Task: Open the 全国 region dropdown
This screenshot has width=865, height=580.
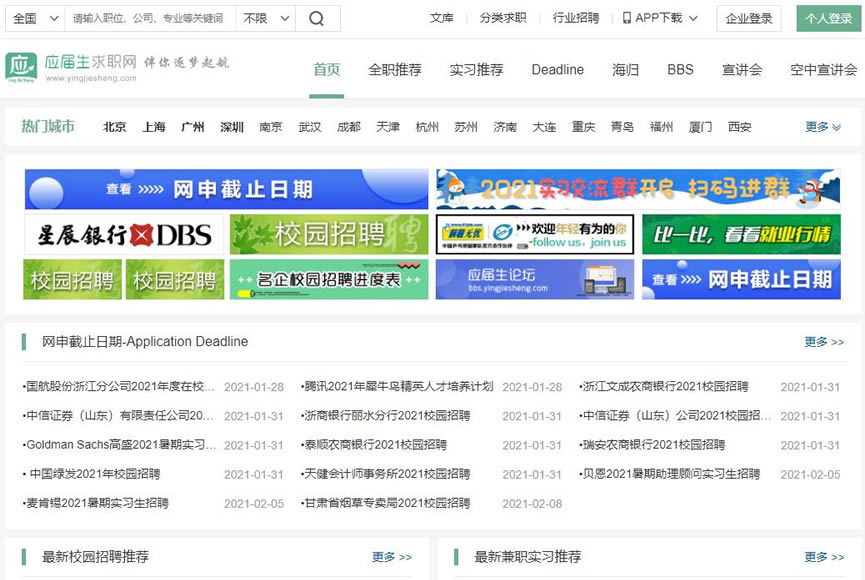Action: click(x=35, y=19)
